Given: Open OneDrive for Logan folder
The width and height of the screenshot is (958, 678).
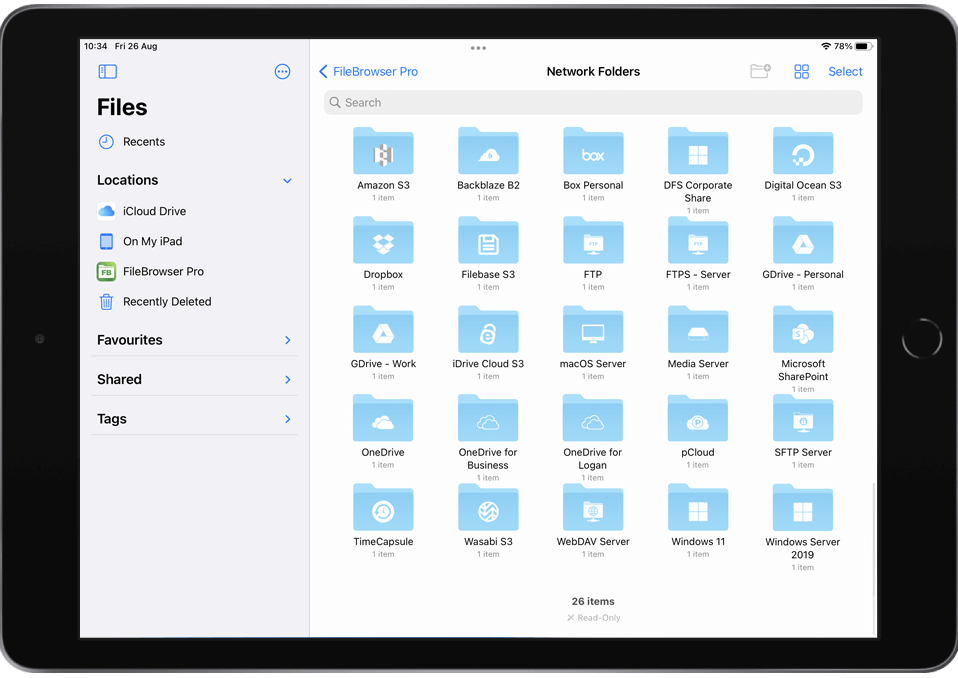Looking at the screenshot, I should pos(593,418).
